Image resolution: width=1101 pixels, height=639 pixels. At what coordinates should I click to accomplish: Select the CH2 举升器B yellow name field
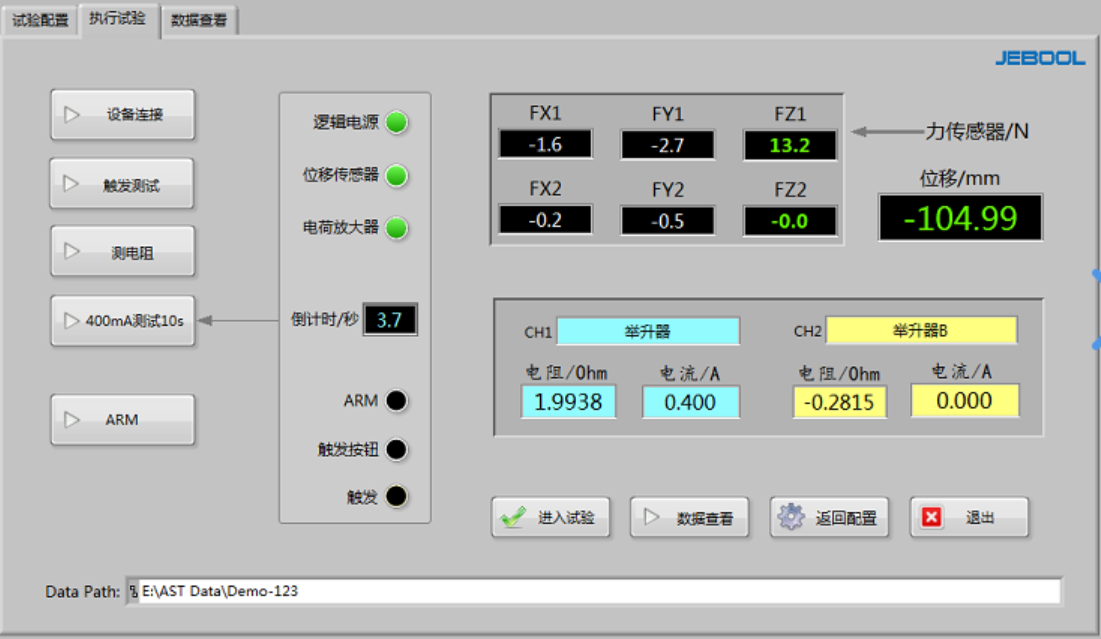point(920,331)
